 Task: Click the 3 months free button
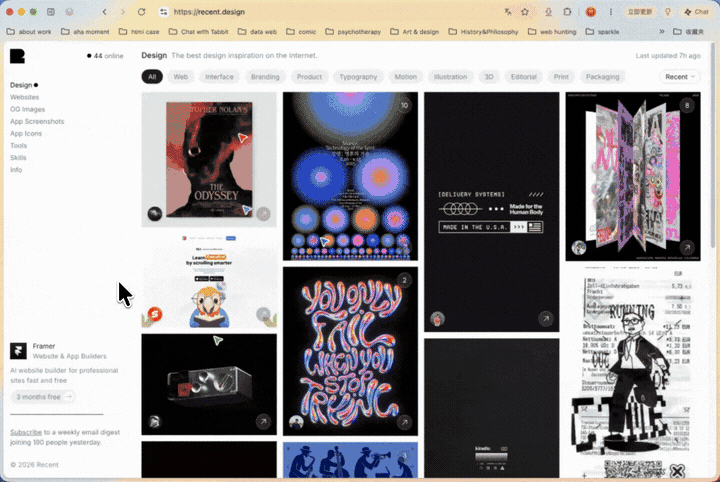tap(43, 397)
